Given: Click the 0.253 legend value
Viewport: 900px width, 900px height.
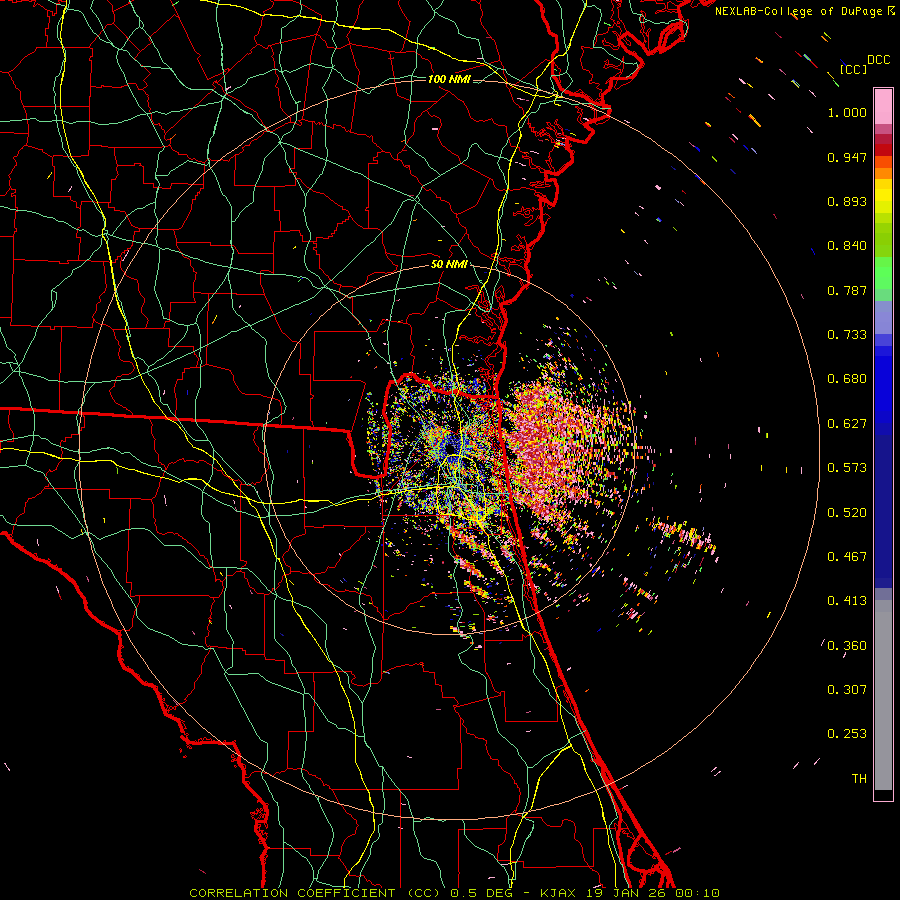Looking at the screenshot, I should (x=847, y=734).
